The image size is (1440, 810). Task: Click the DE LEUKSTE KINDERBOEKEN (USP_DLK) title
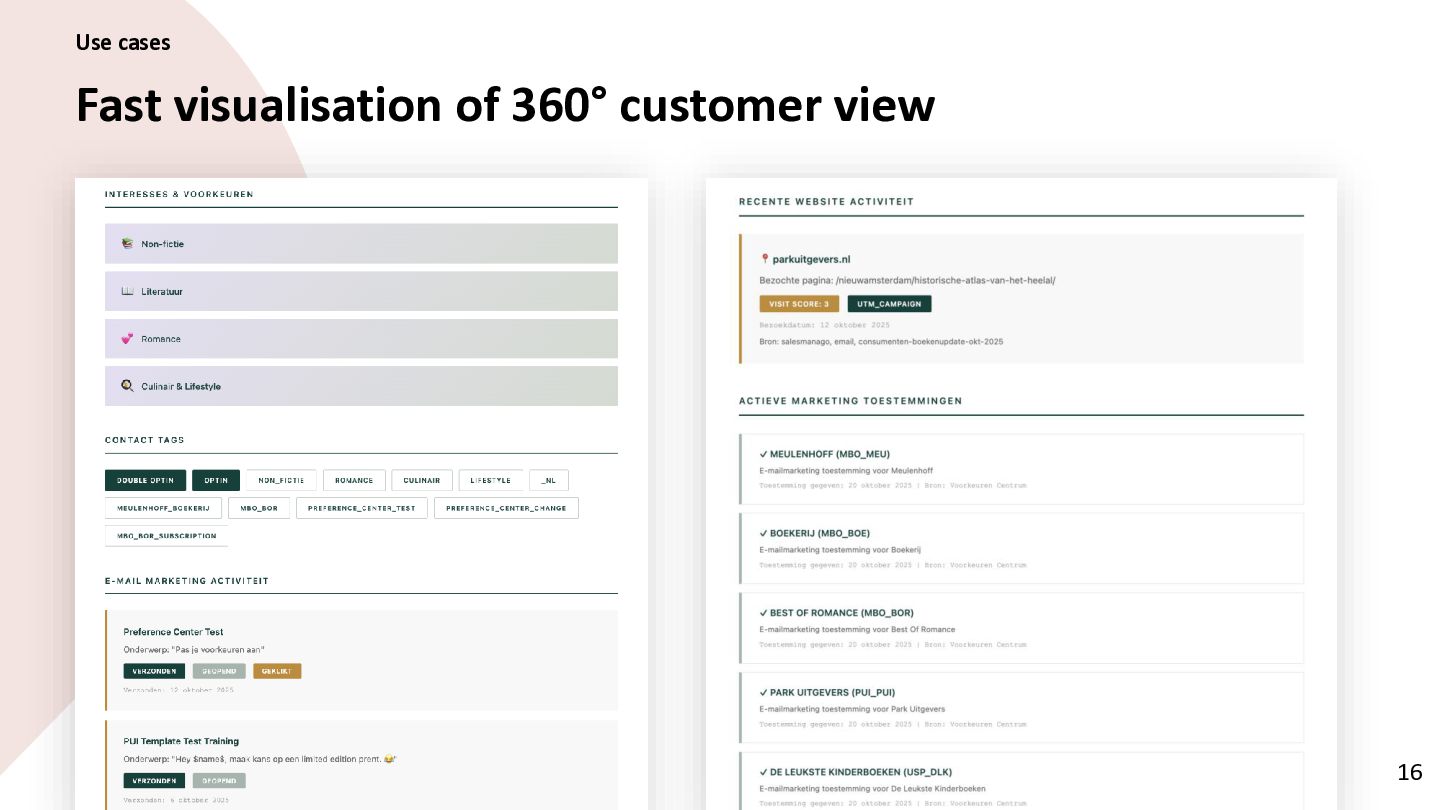click(861, 772)
